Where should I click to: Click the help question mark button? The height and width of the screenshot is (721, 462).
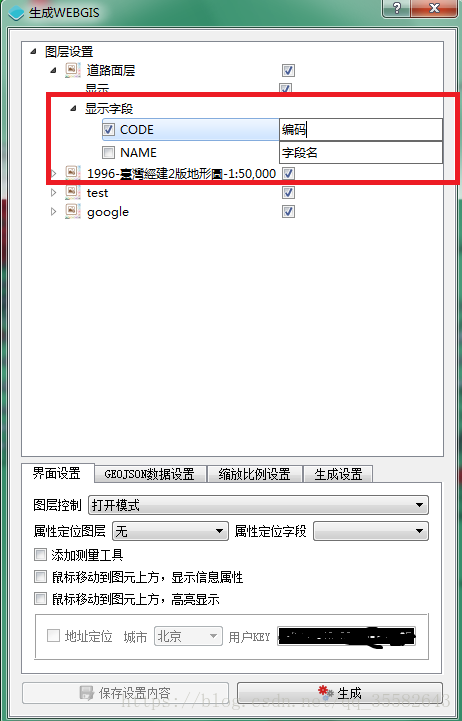point(396,8)
